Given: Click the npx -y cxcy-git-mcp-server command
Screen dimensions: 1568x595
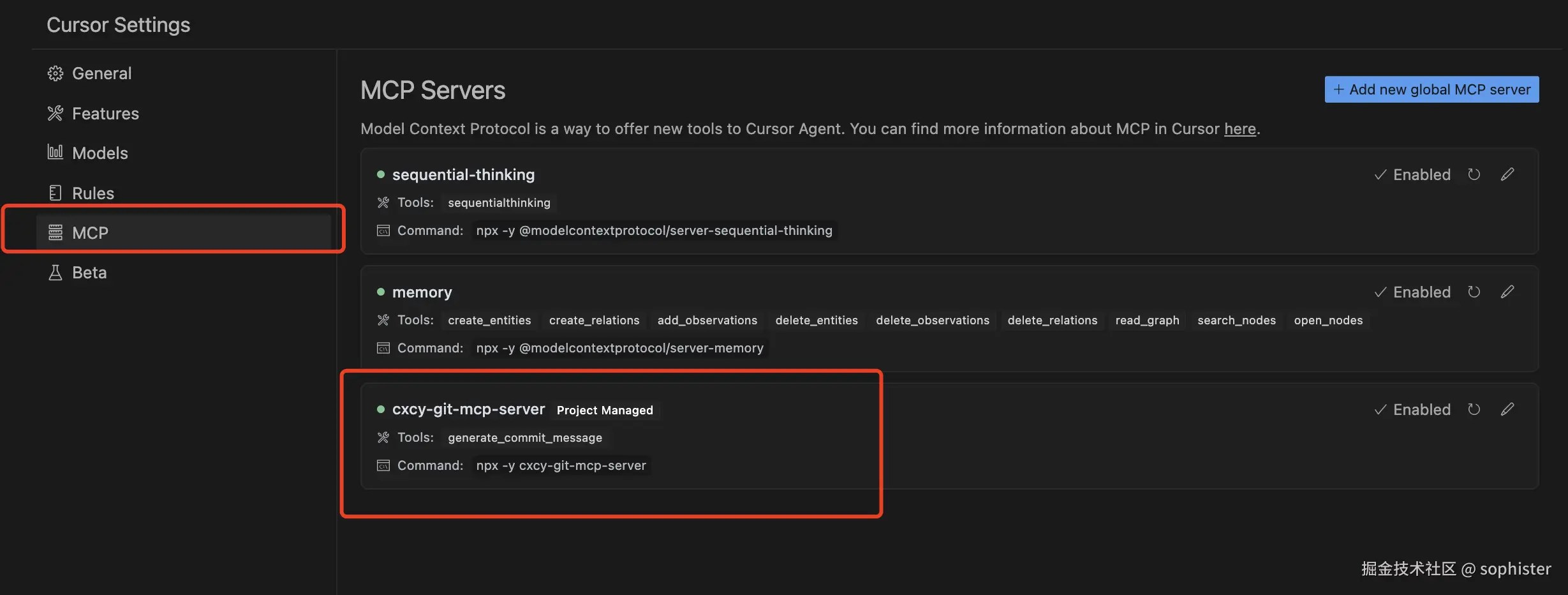Looking at the screenshot, I should (x=561, y=465).
